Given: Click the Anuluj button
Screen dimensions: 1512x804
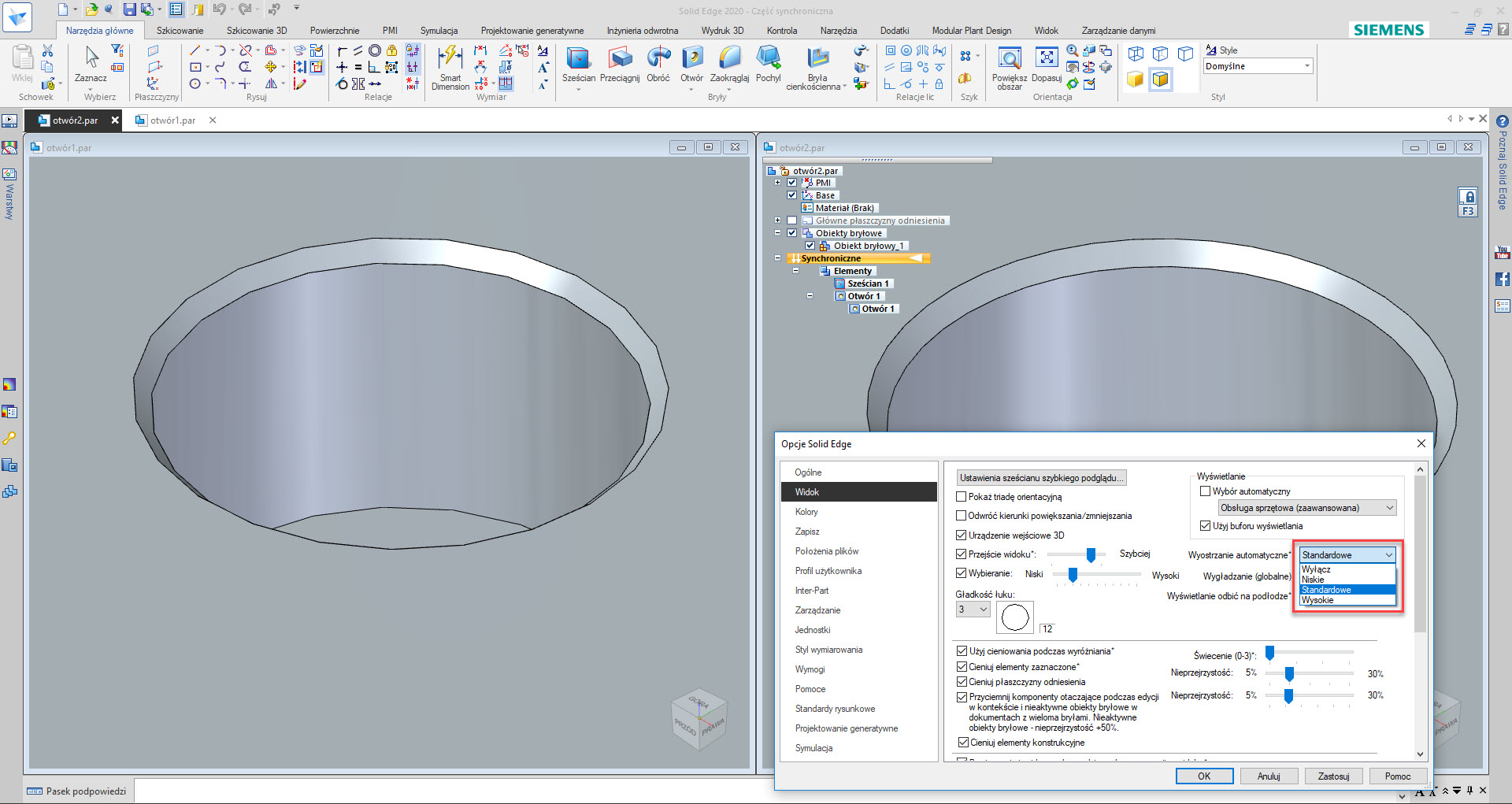Looking at the screenshot, I should click(1269, 776).
